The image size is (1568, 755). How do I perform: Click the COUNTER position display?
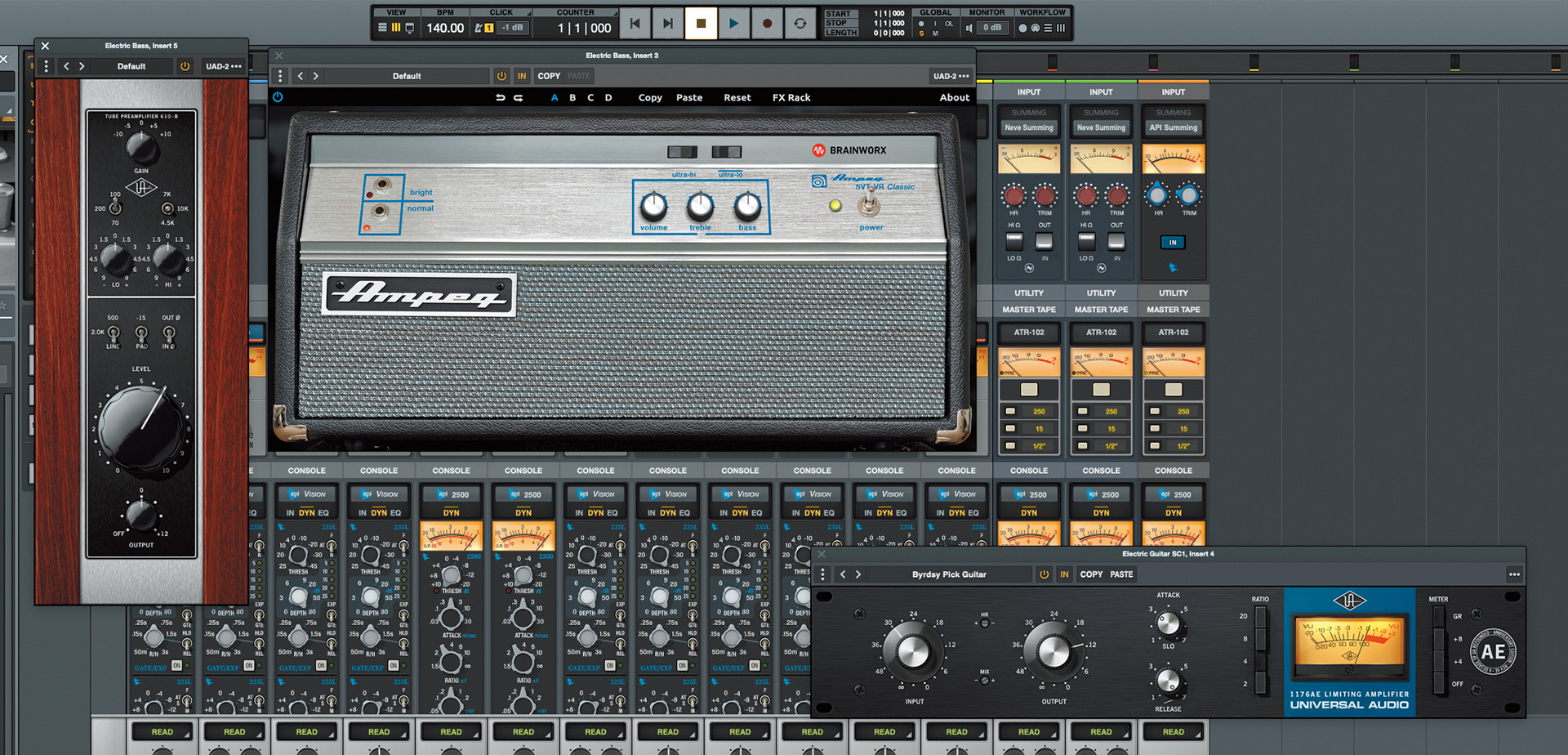[584, 28]
